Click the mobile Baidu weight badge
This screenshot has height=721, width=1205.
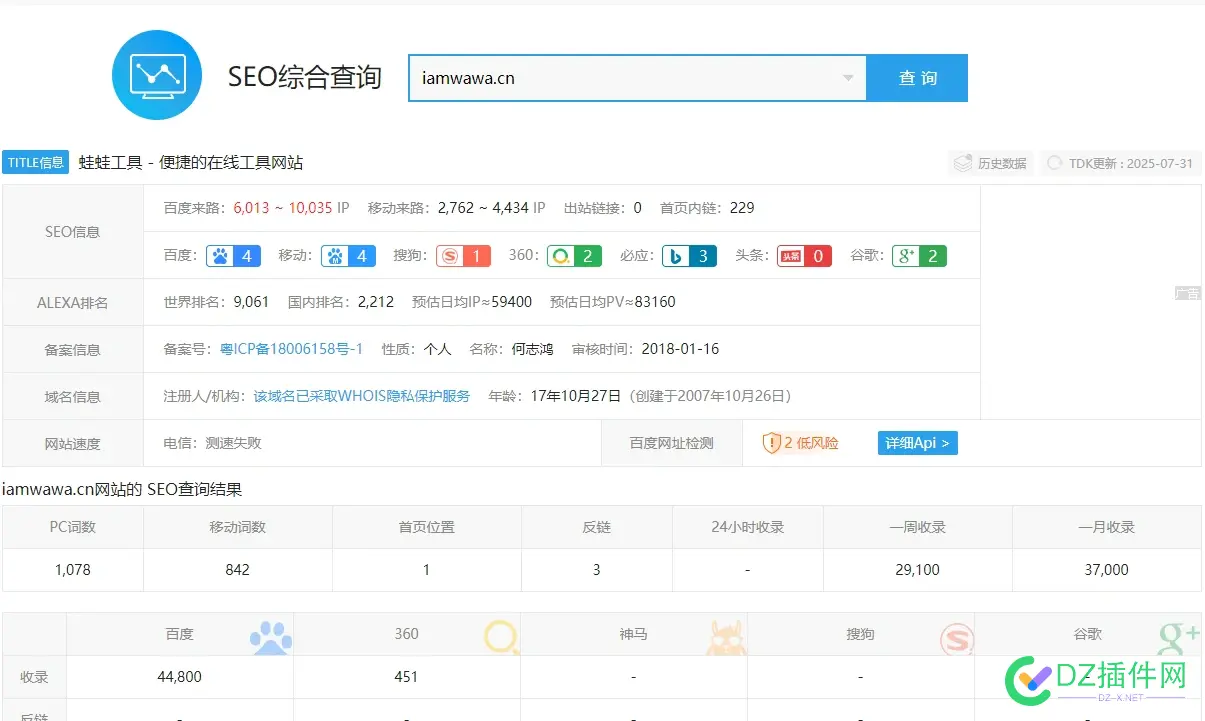348,256
